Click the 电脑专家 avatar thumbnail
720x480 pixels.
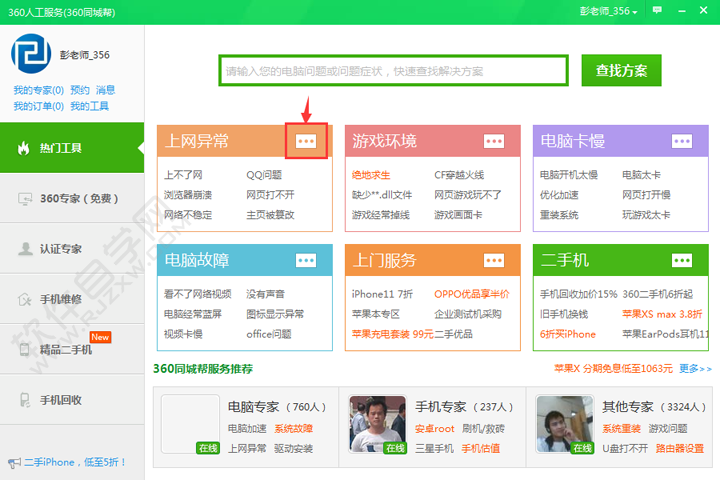click(191, 424)
